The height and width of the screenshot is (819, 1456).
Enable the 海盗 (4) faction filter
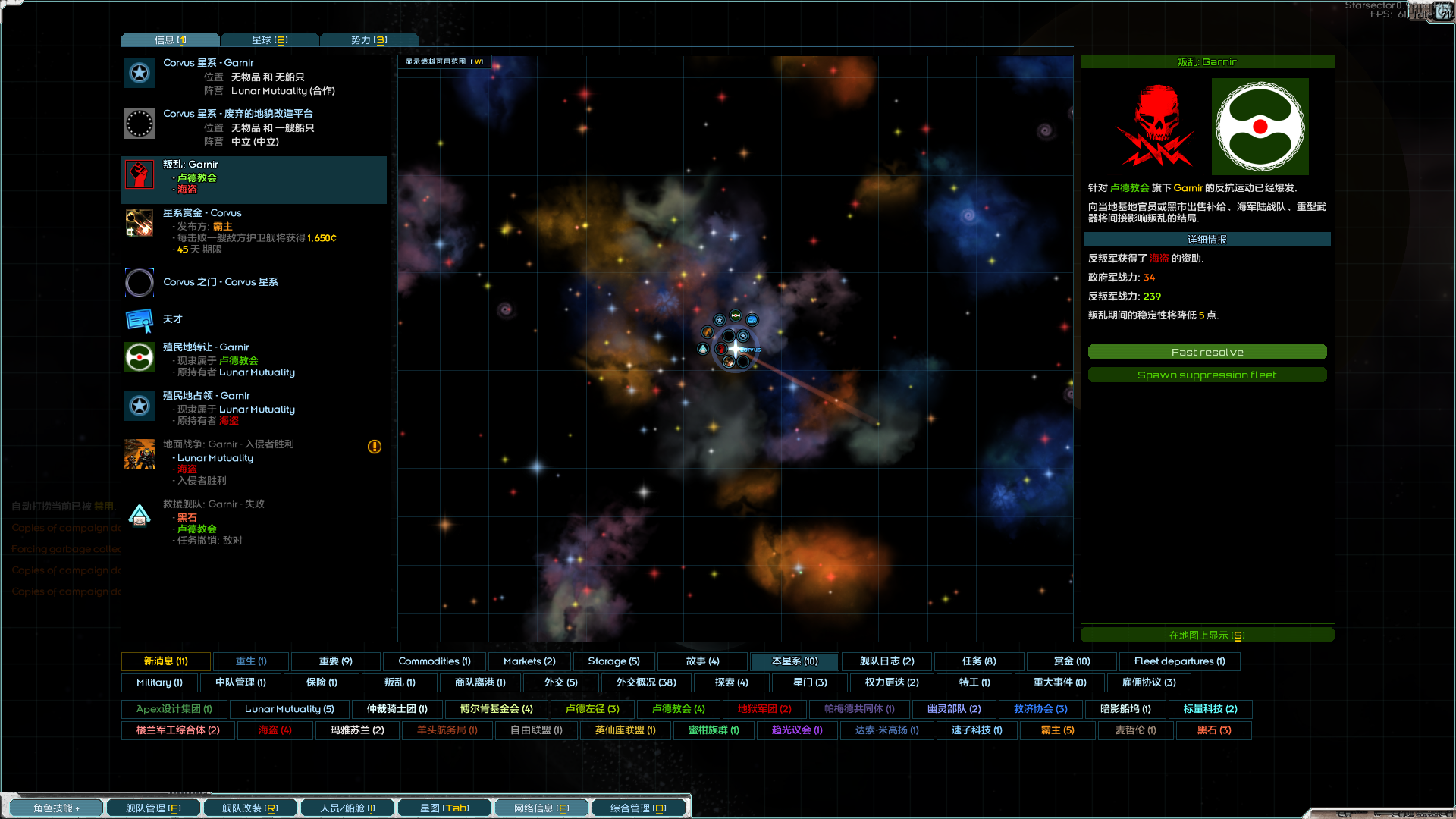[x=275, y=730]
